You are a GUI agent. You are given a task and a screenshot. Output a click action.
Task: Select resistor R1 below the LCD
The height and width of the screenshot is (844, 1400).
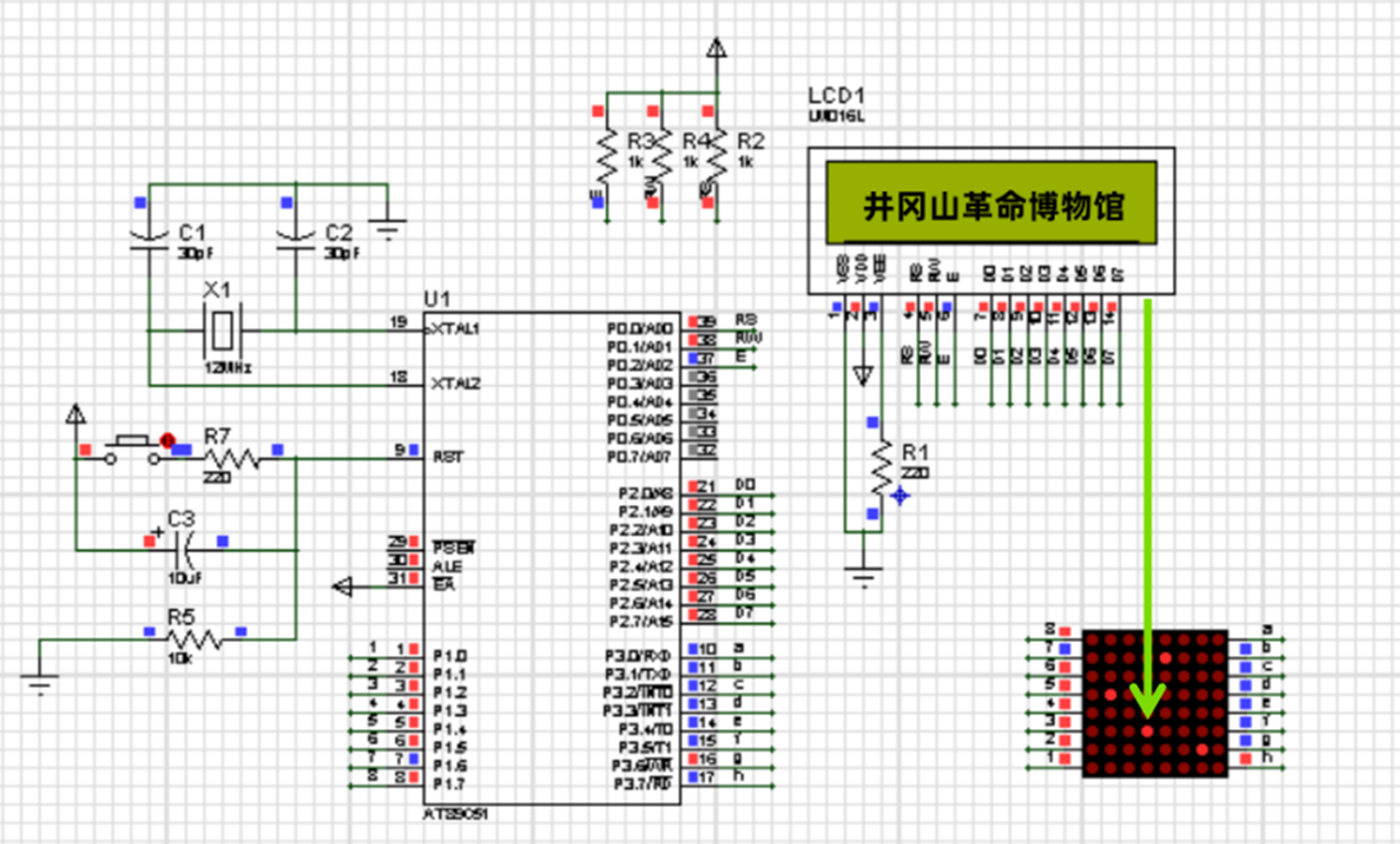coord(882,468)
